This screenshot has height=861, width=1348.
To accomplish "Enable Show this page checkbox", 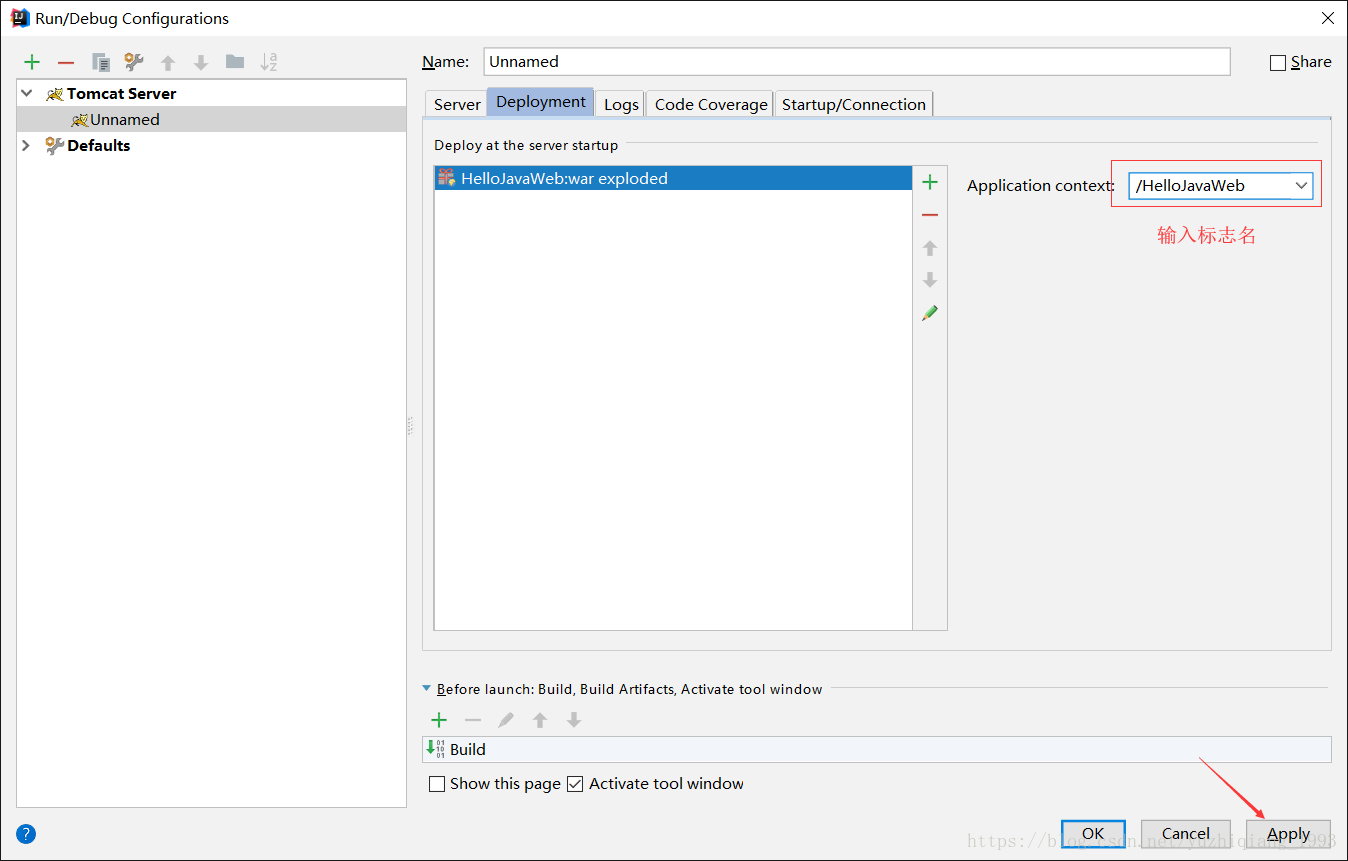I will [x=437, y=784].
